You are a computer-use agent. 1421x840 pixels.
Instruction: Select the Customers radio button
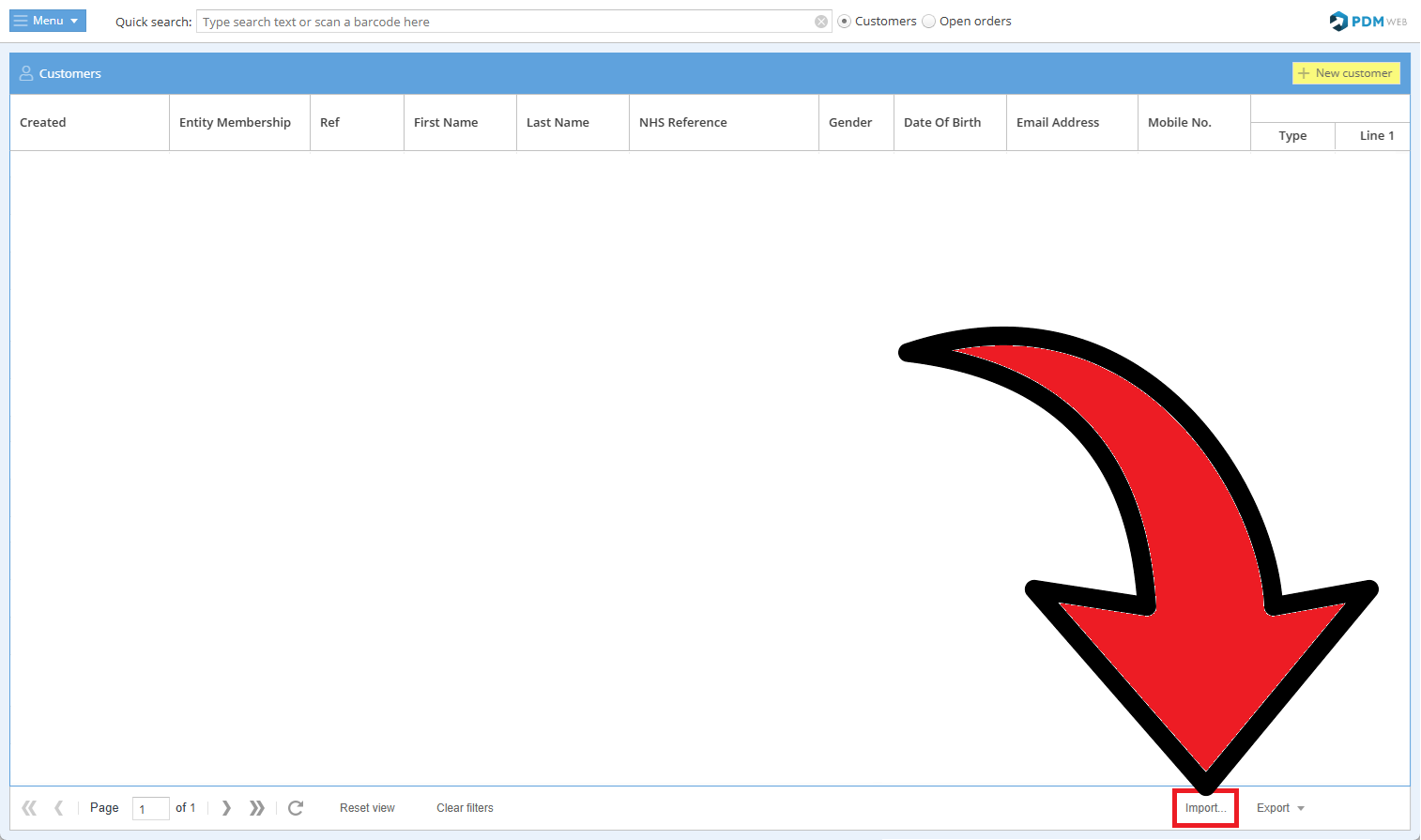[x=845, y=22]
